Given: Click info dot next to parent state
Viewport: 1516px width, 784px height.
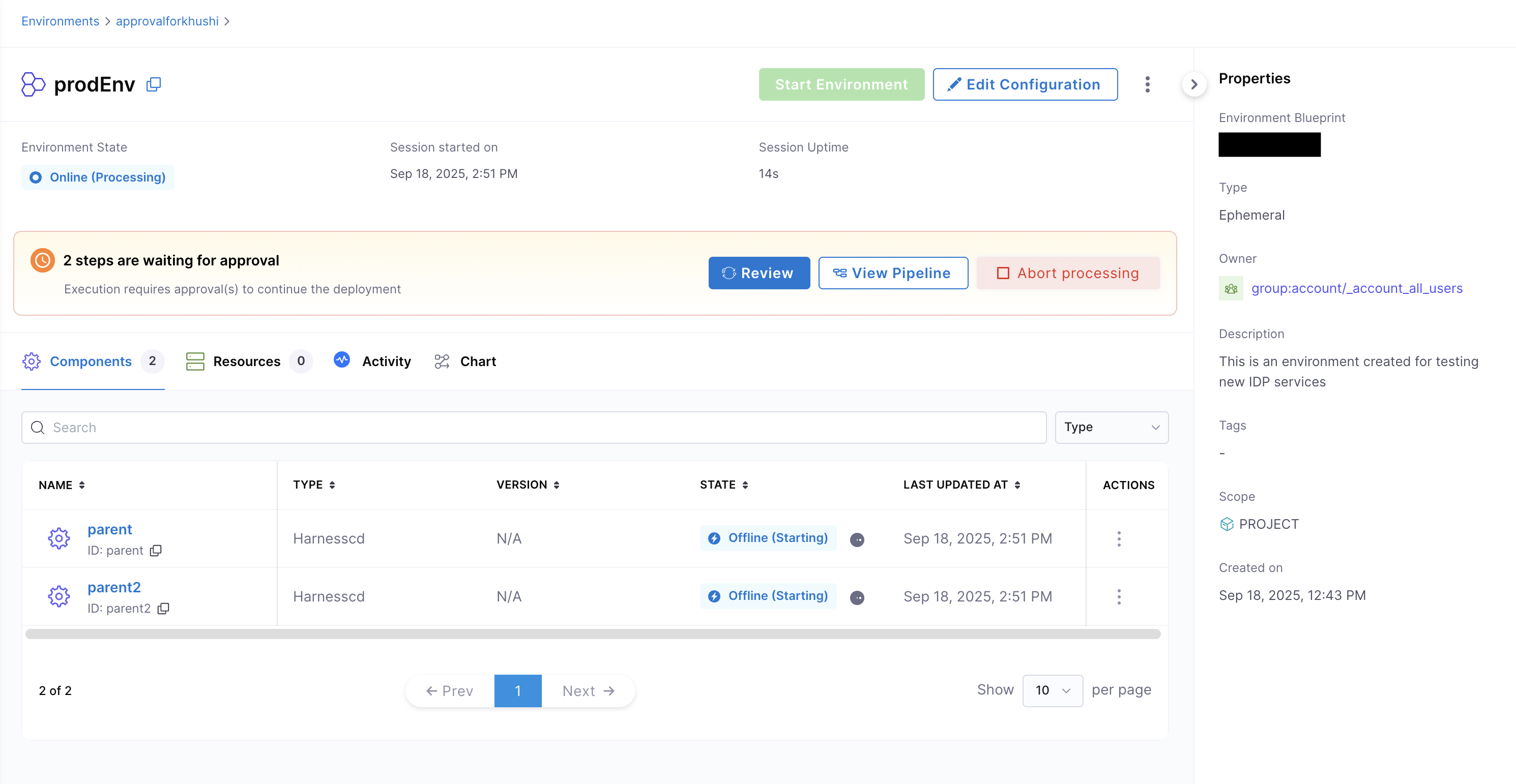Looking at the screenshot, I should tap(857, 539).
